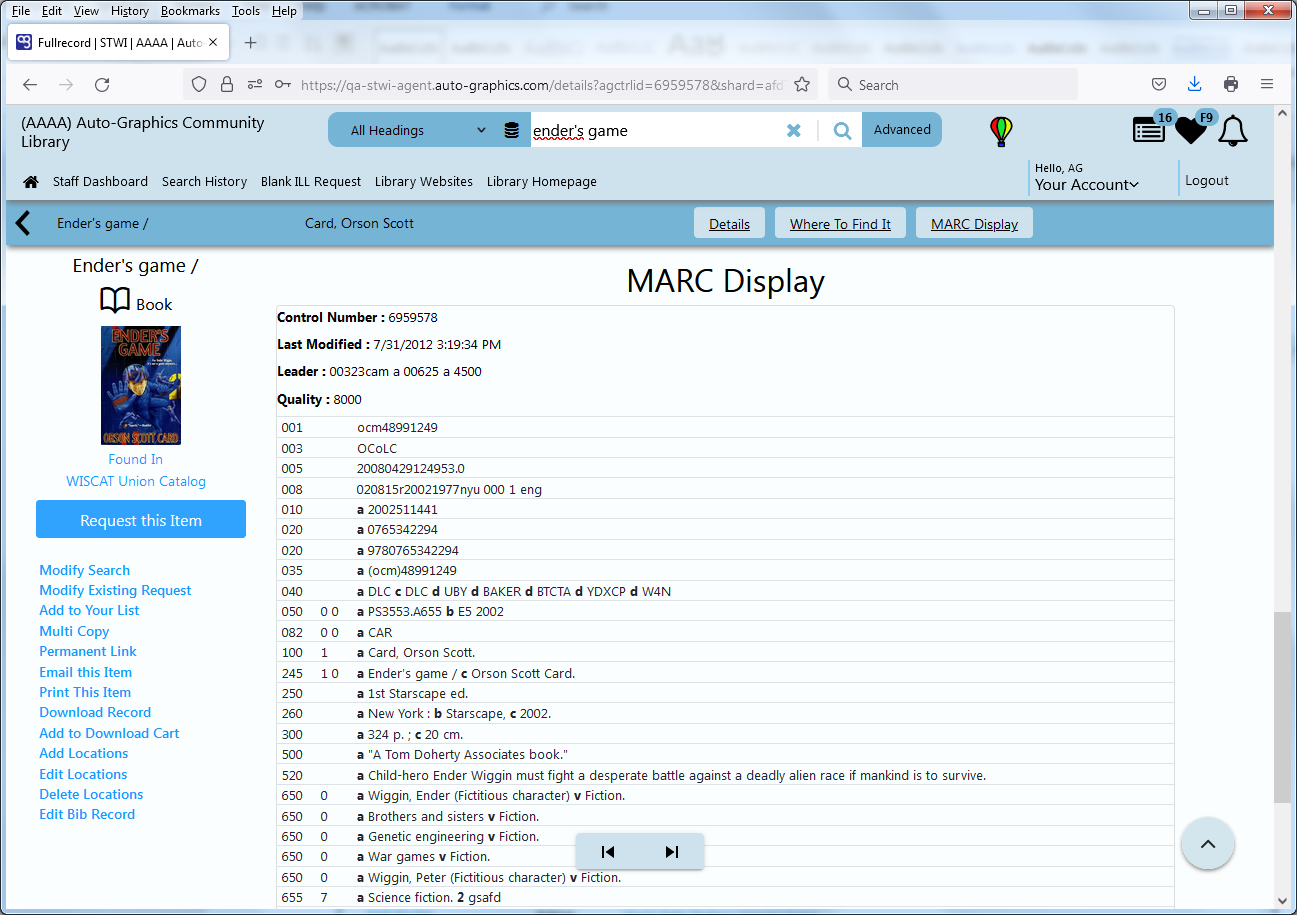Click the Book format icon

115,300
